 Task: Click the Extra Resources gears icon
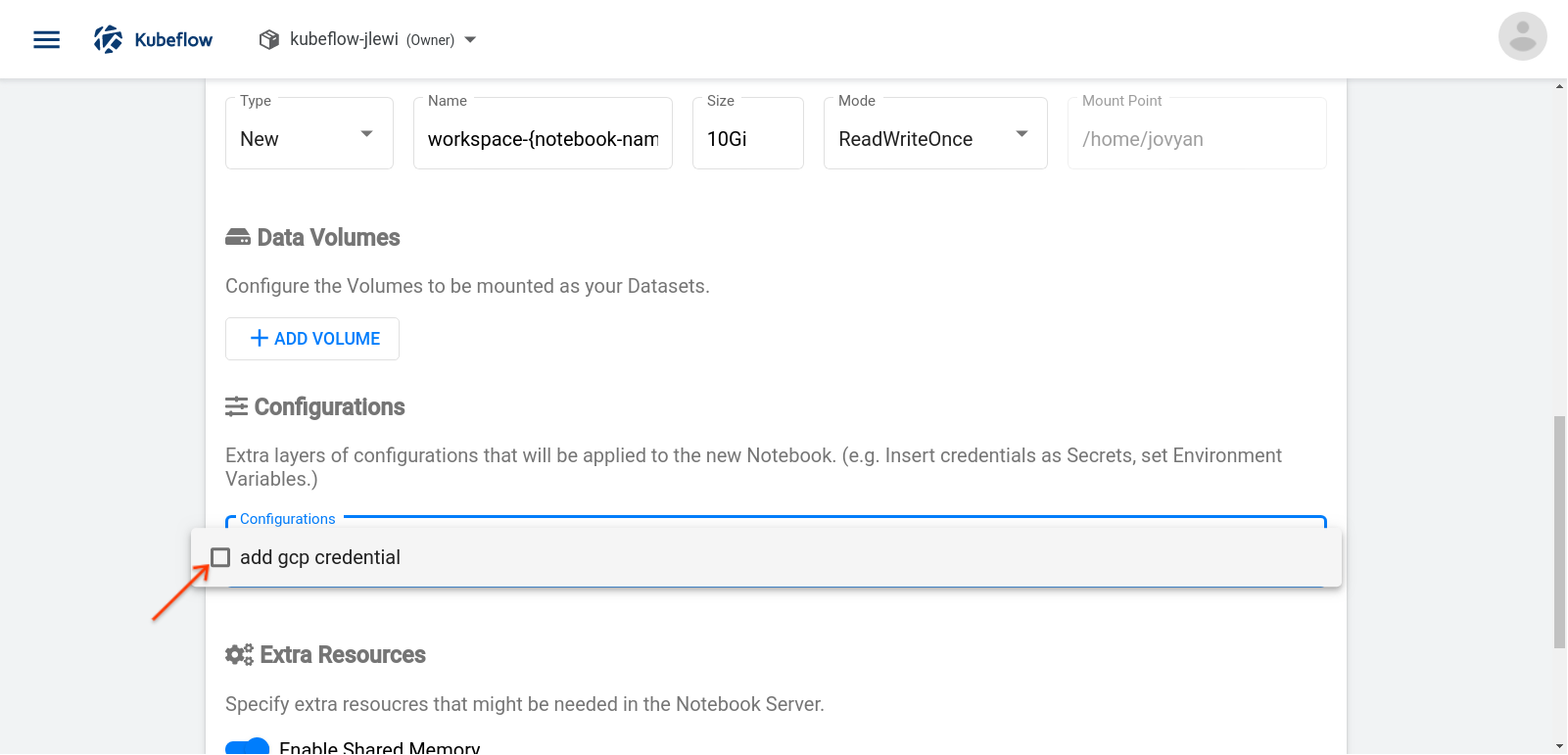click(x=239, y=654)
